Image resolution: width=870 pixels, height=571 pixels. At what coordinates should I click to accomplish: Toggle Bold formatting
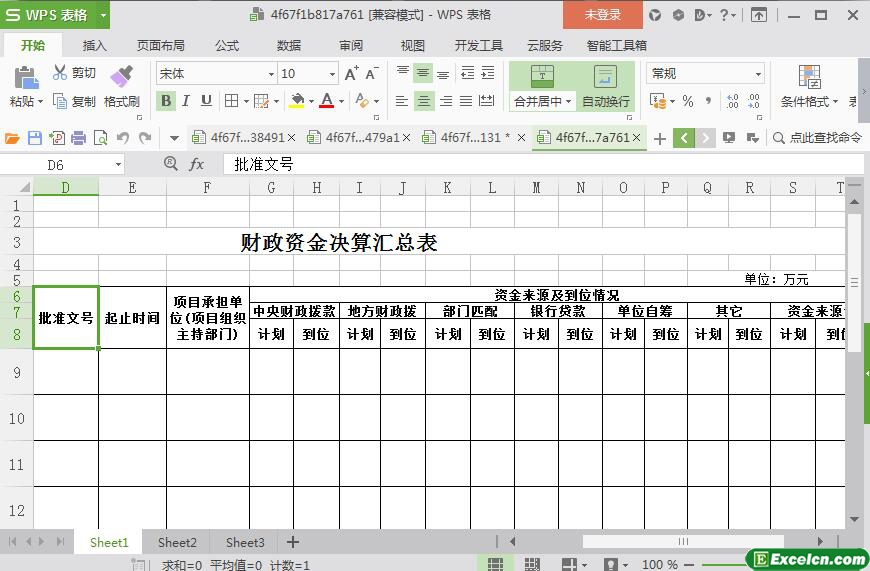click(166, 101)
